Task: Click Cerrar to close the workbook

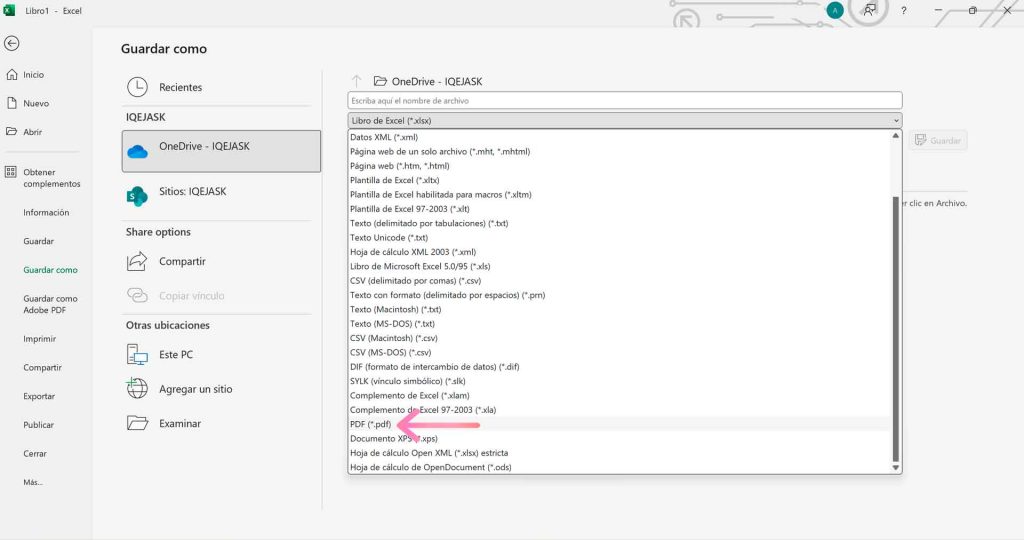Action: (x=35, y=454)
